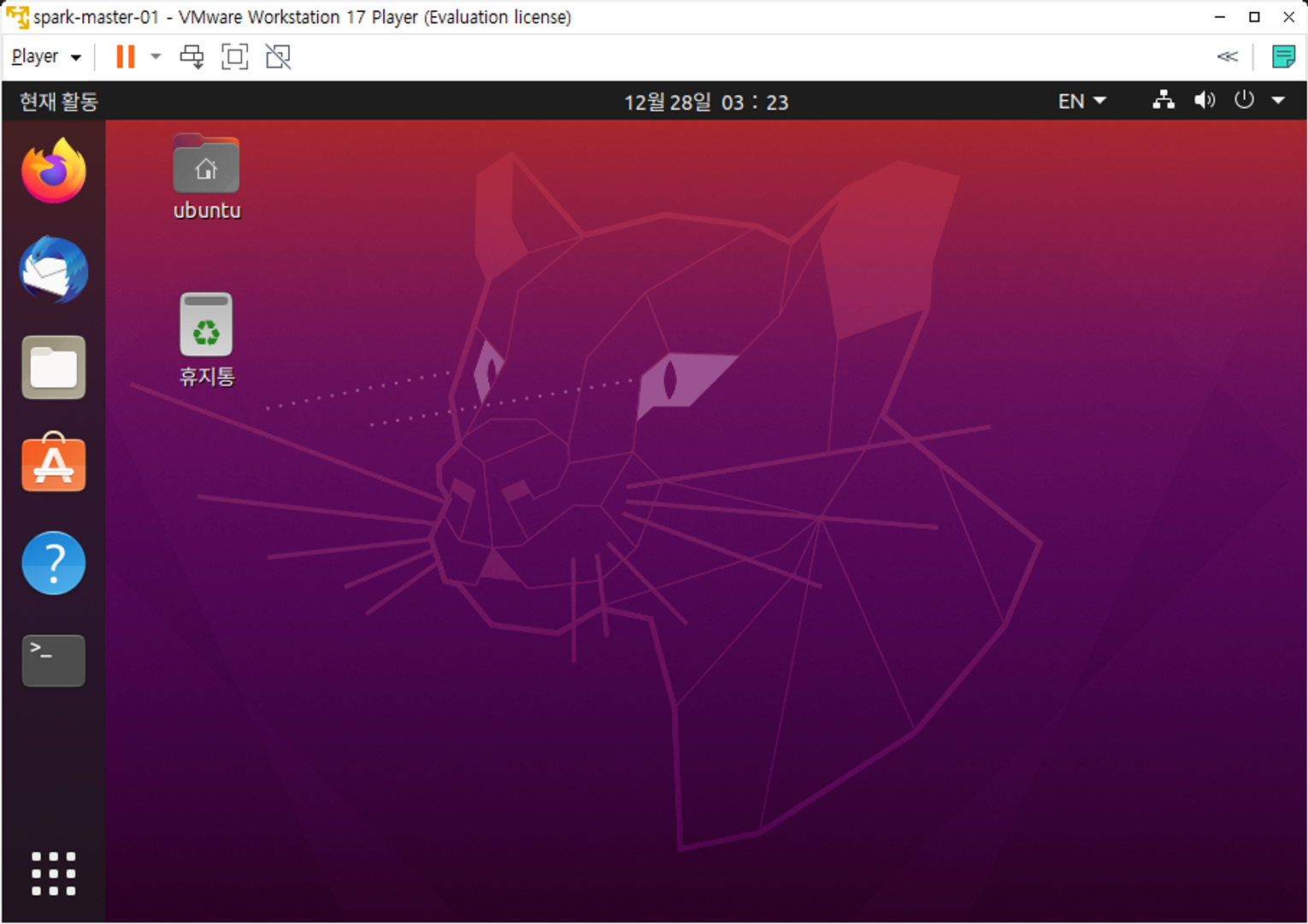This screenshot has height=924, width=1308.
Task: Open the VMware notes/messages icon
Action: 1283,56
